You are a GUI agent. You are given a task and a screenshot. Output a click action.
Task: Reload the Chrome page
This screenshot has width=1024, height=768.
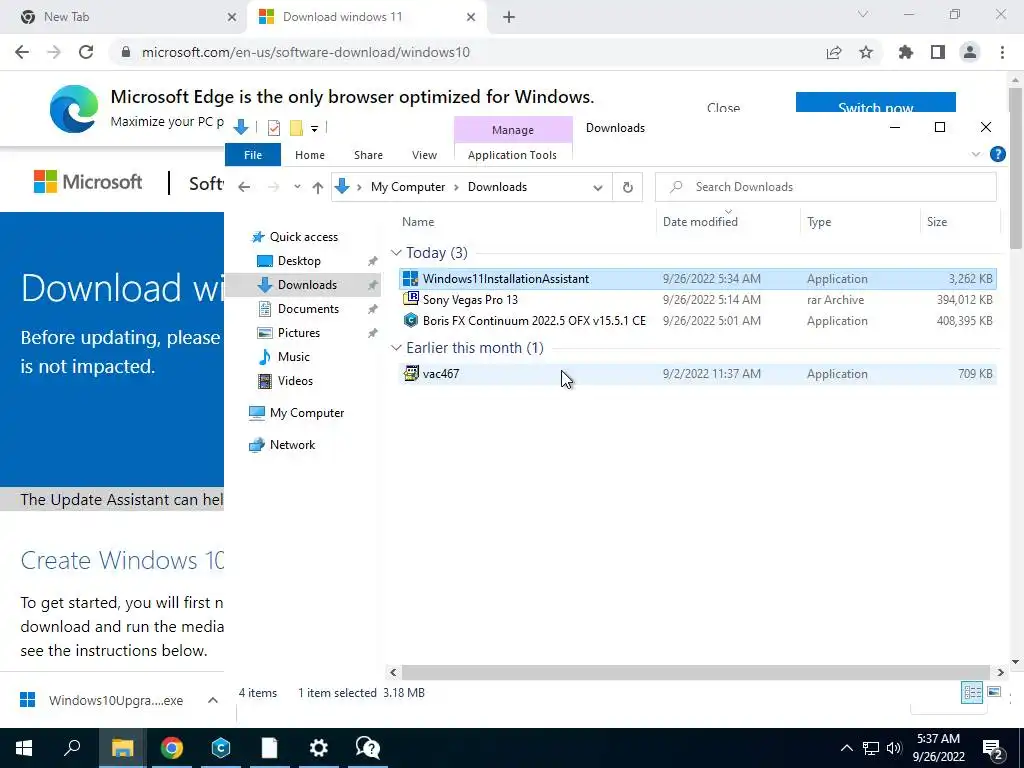[x=86, y=52]
